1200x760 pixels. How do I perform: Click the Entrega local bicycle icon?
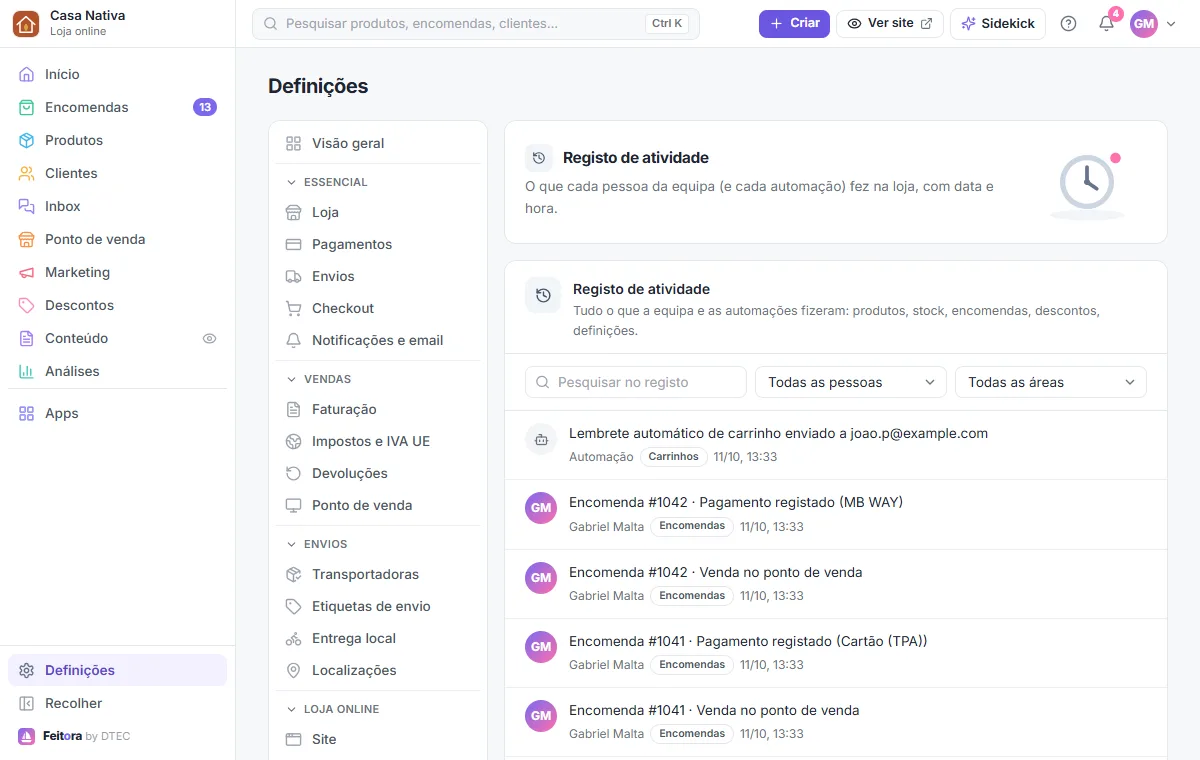(x=293, y=639)
